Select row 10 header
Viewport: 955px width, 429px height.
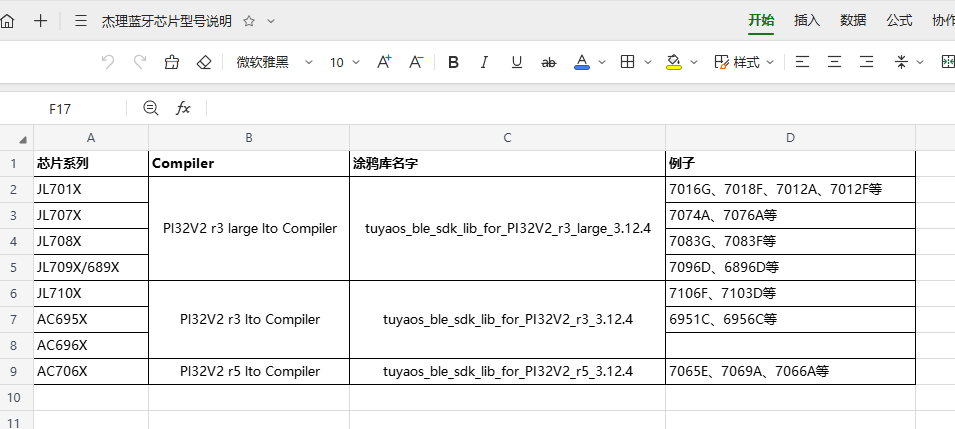pos(15,397)
